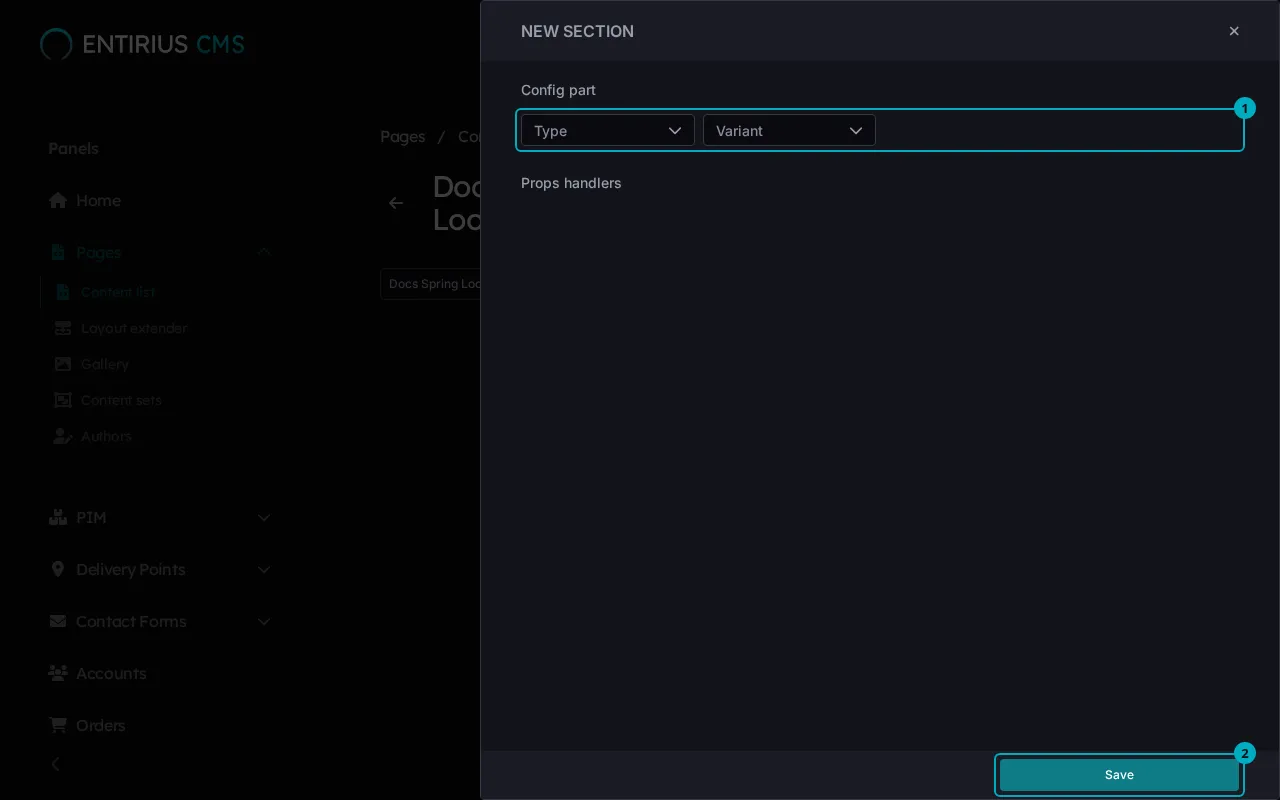The width and height of the screenshot is (1280, 800).
Task: Open the Authors item
Action: tap(106, 436)
